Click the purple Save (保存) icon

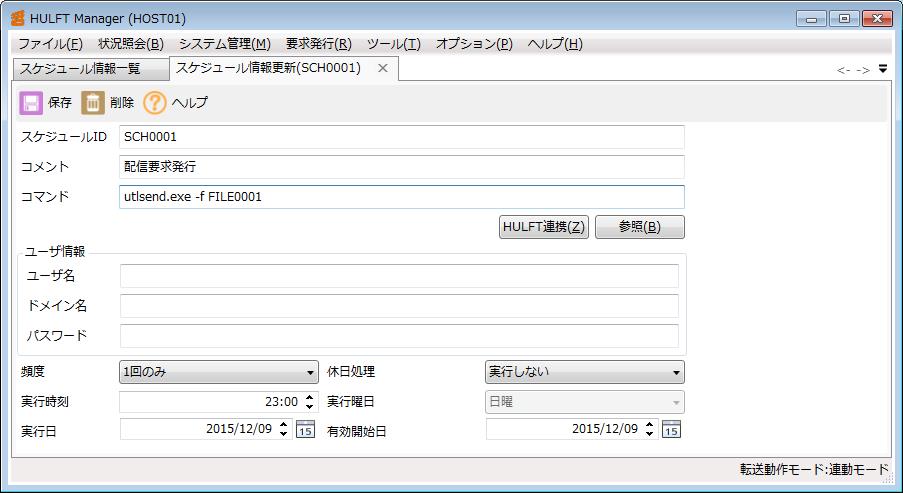point(31,103)
